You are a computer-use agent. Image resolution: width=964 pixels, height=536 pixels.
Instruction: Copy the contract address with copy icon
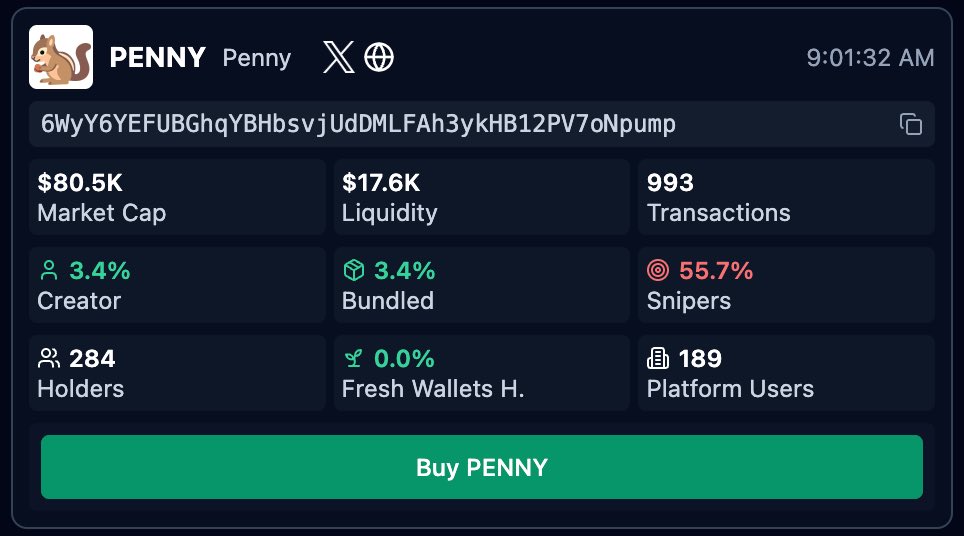tap(910, 124)
